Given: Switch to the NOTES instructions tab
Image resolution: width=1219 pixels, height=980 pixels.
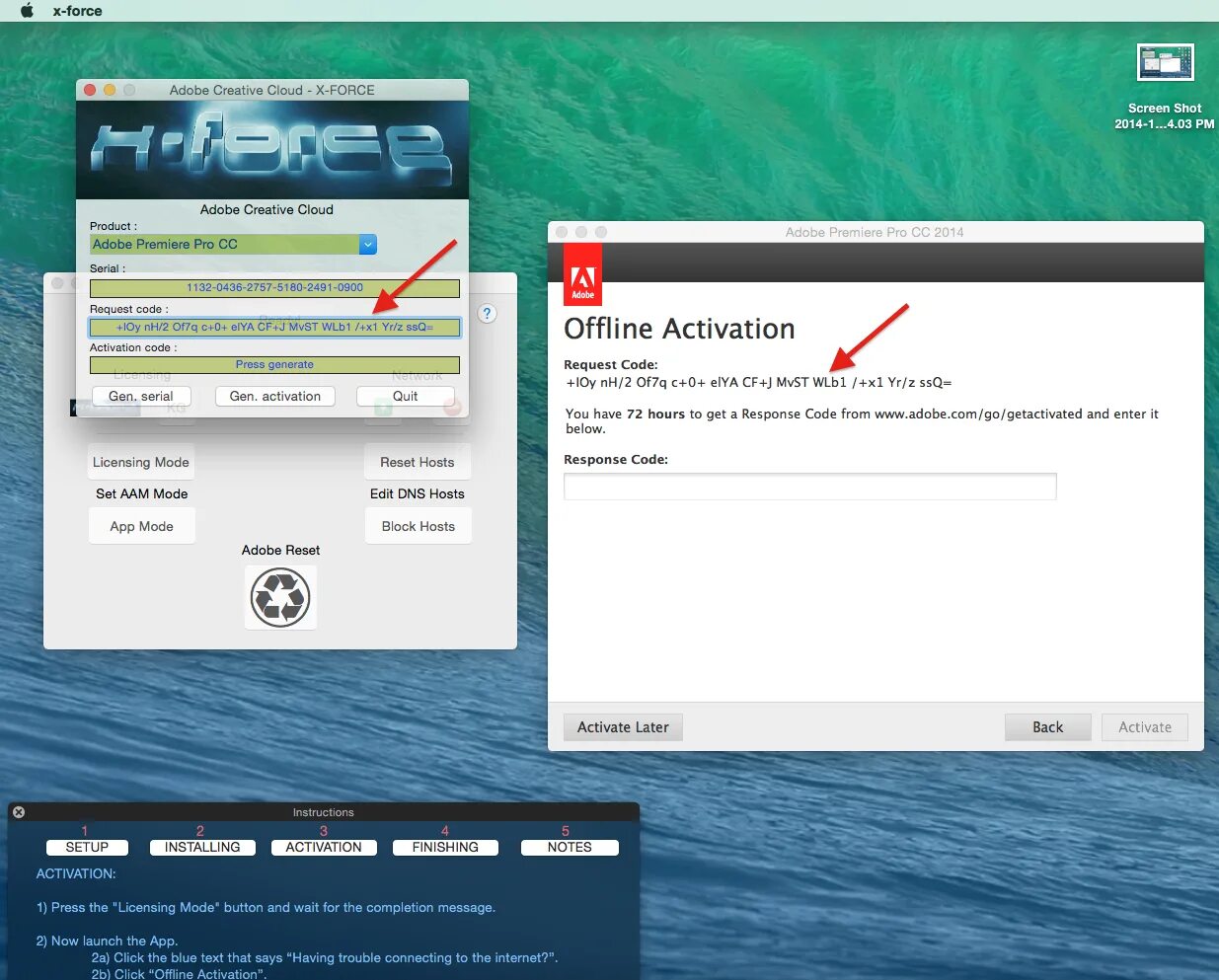Looking at the screenshot, I should 570,847.
